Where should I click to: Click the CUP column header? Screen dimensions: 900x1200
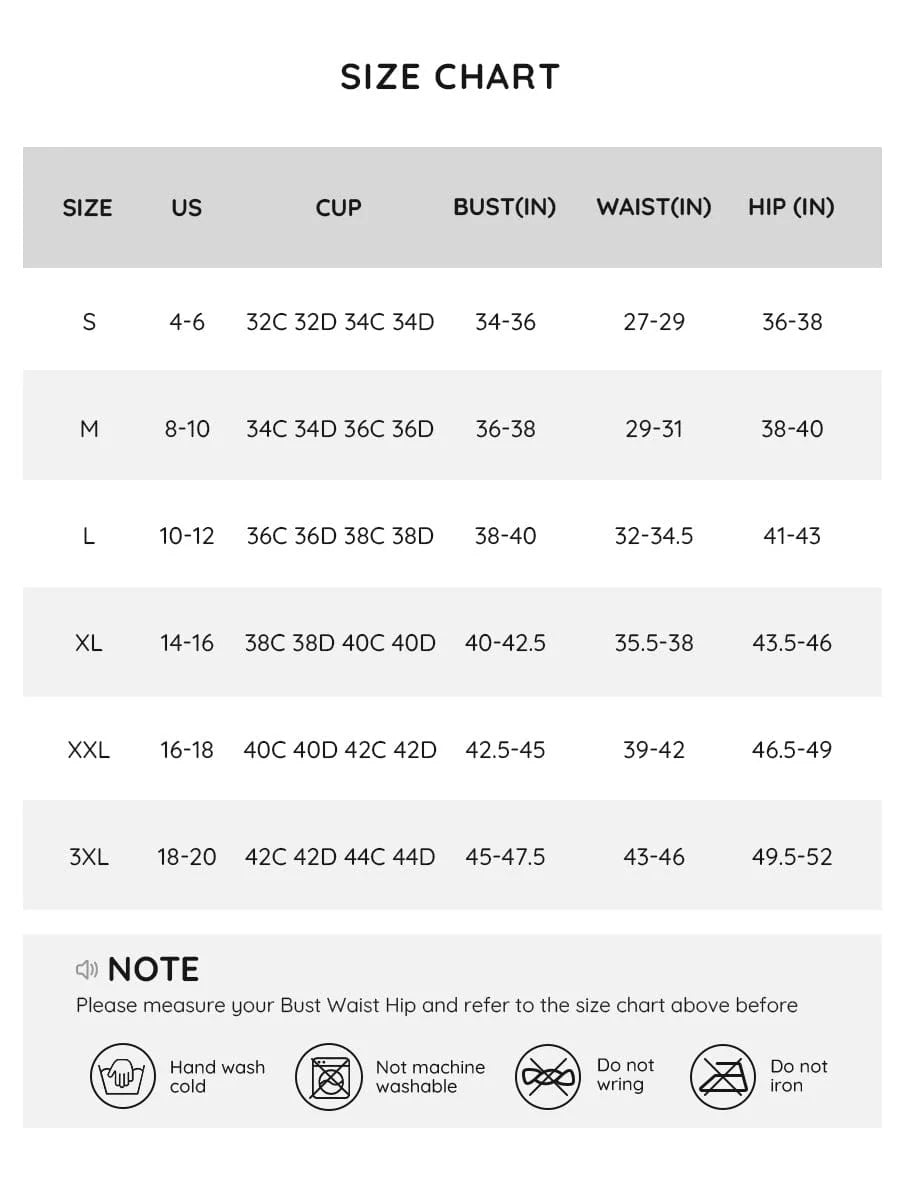[338, 208]
